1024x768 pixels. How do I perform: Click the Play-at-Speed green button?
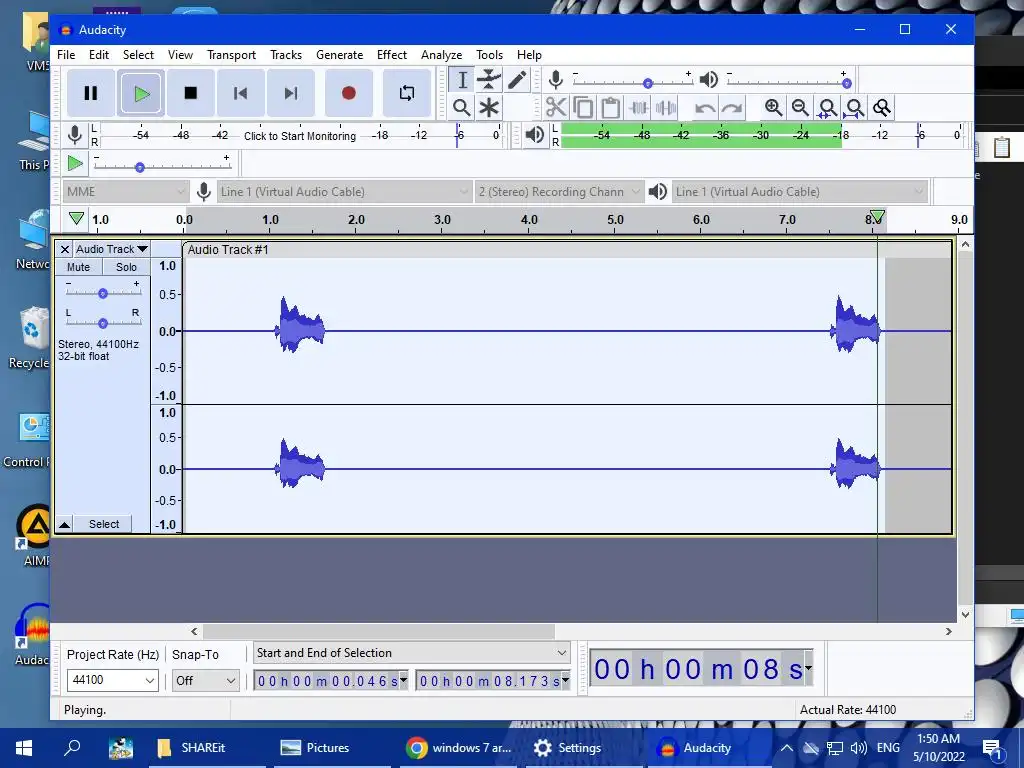tap(75, 163)
